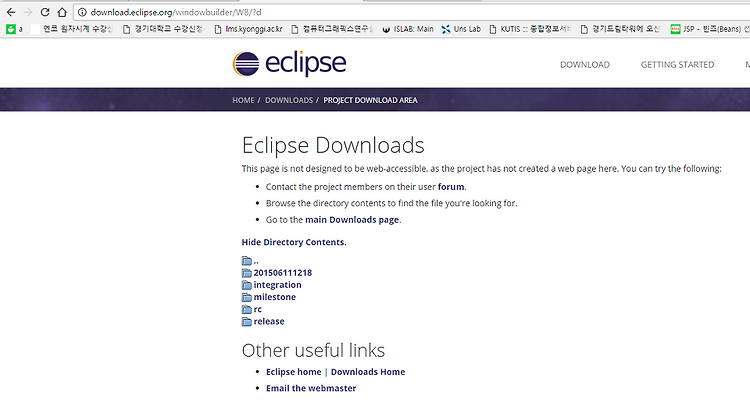The height and width of the screenshot is (406, 750).
Task: Open the main Downloads page link
Action: pos(352,219)
